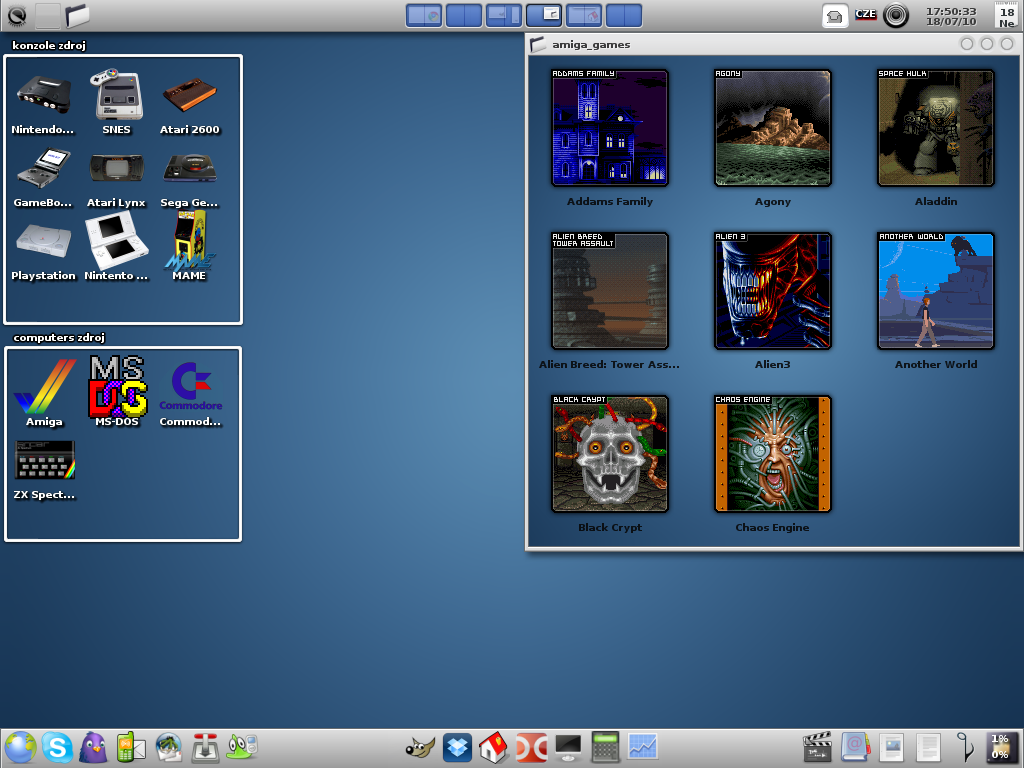Open the system tray notifications icon
This screenshot has height=768, width=1024.
pyautogui.click(x=834, y=16)
